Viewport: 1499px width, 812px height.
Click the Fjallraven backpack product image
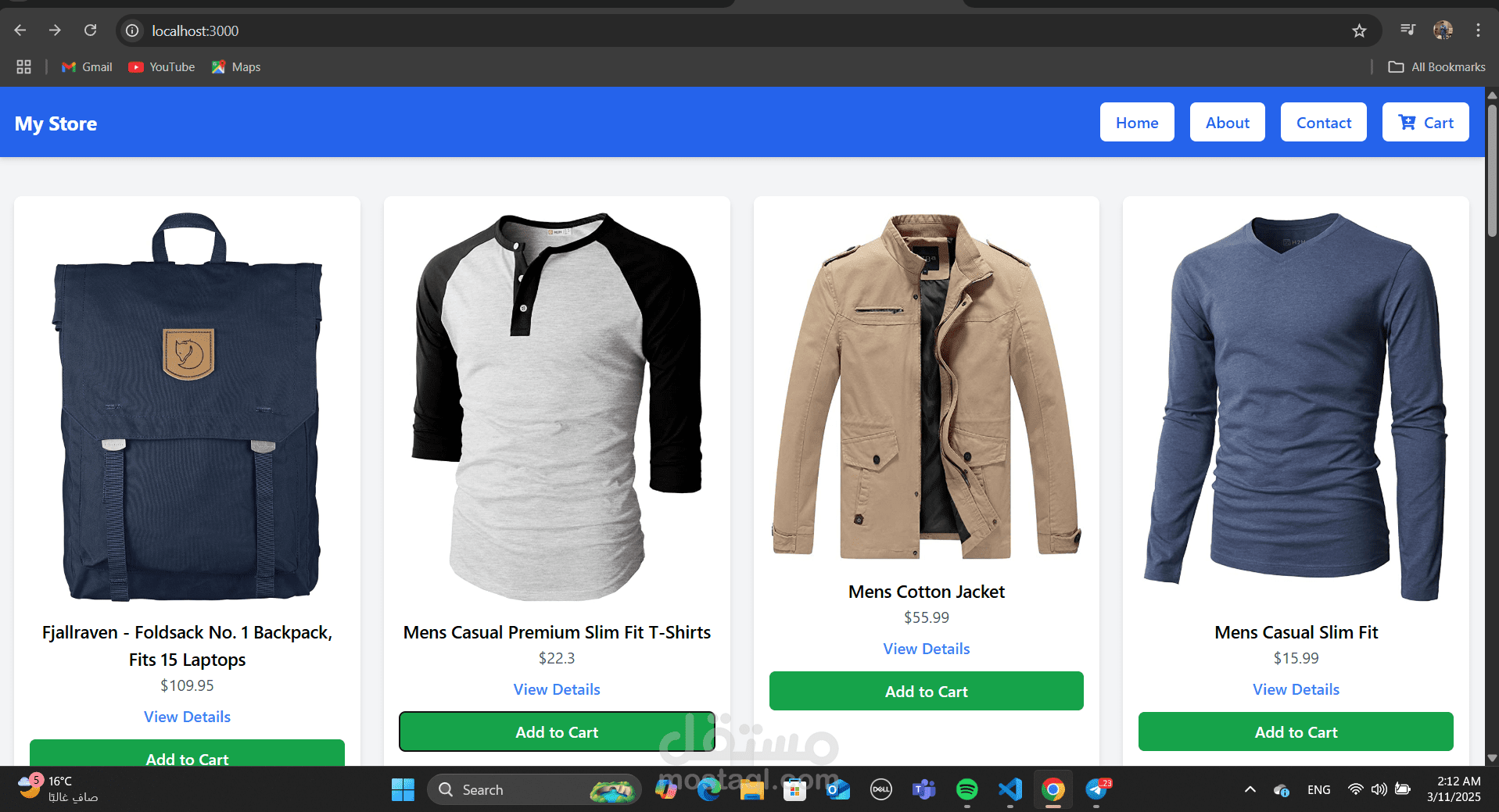point(187,406)
